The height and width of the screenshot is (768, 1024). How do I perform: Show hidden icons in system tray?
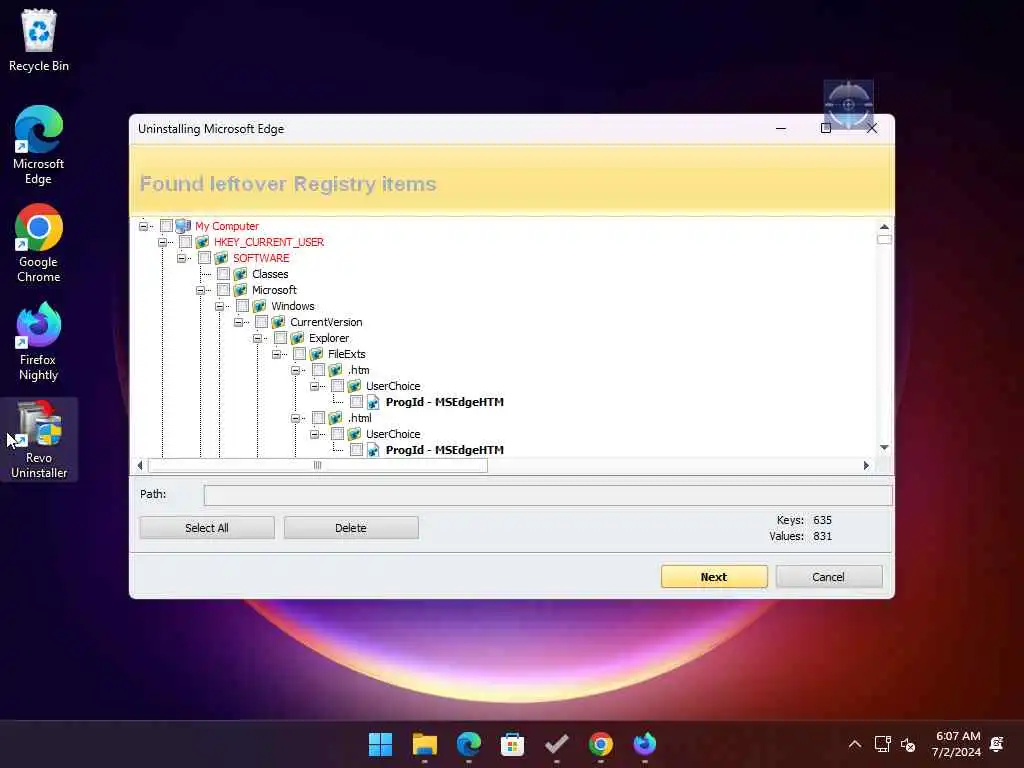click(854, 744)
